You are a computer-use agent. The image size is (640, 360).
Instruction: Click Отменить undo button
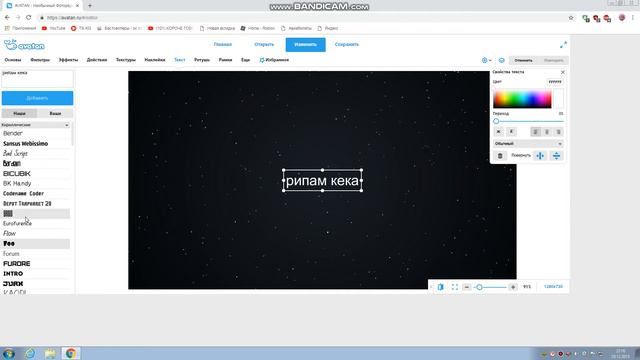[523, 60]
